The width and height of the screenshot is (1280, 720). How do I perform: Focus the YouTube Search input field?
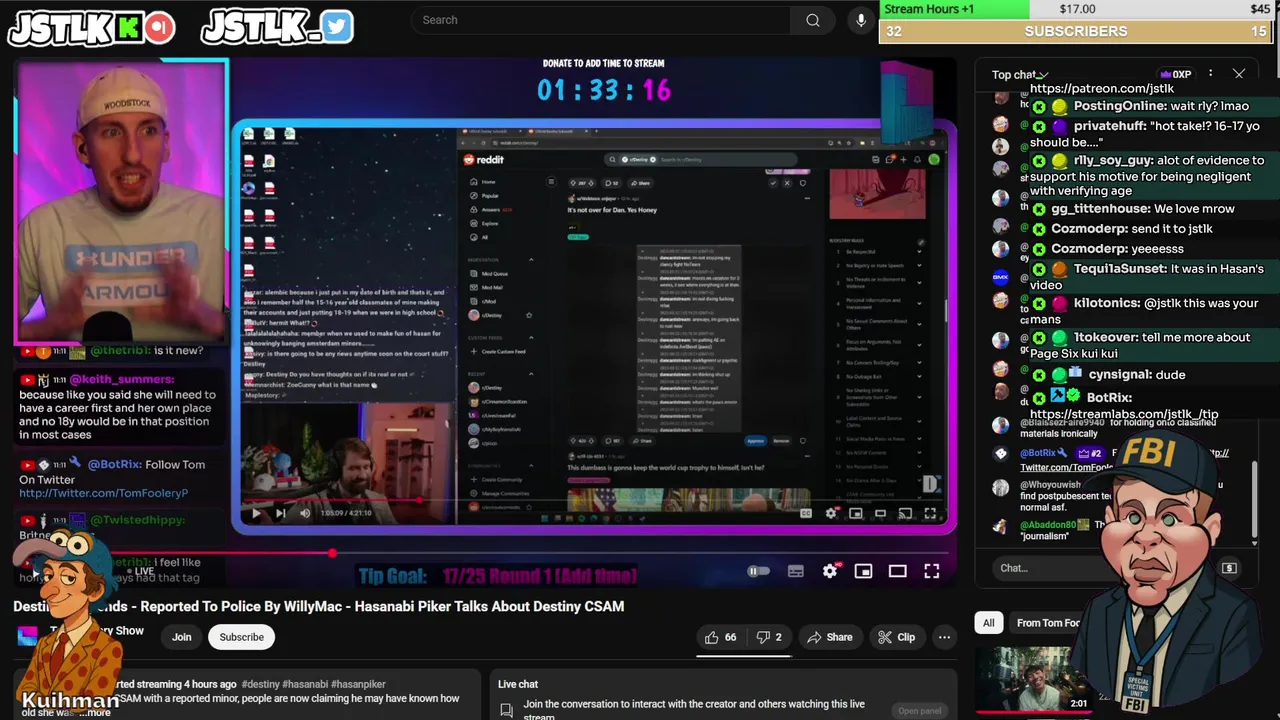[601, 20]
